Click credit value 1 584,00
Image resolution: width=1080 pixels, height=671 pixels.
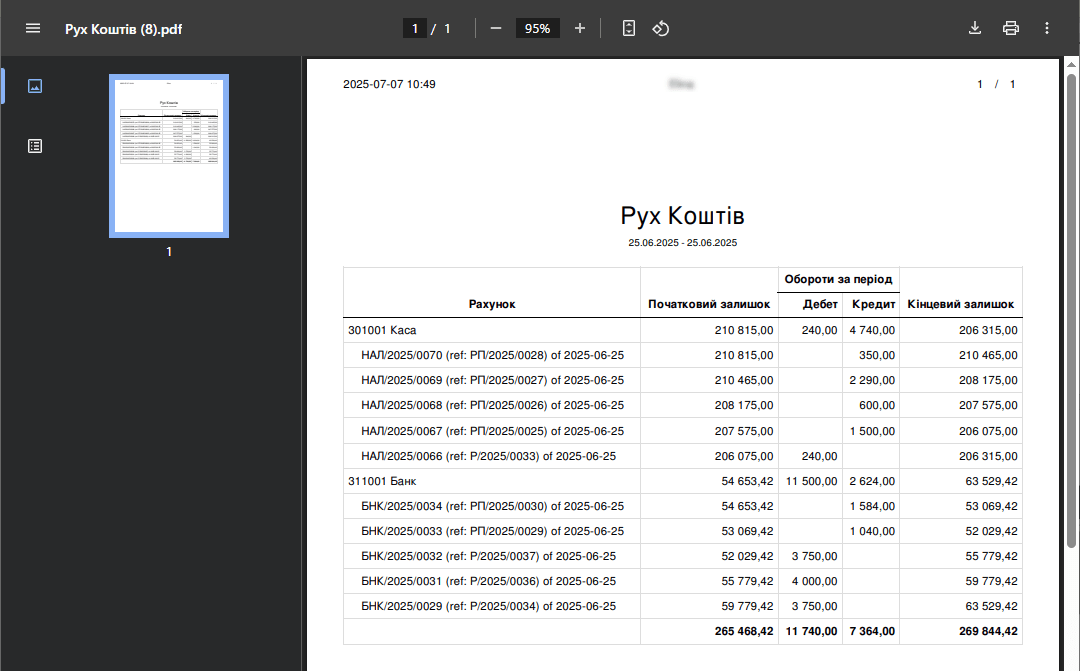(872, 506)
